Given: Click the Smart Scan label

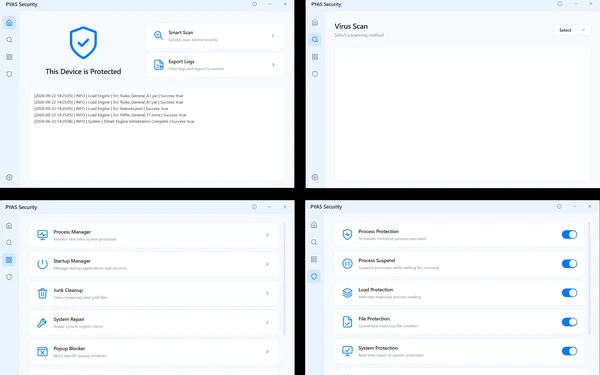Looking at the screenshot, I should pos(181,33).
